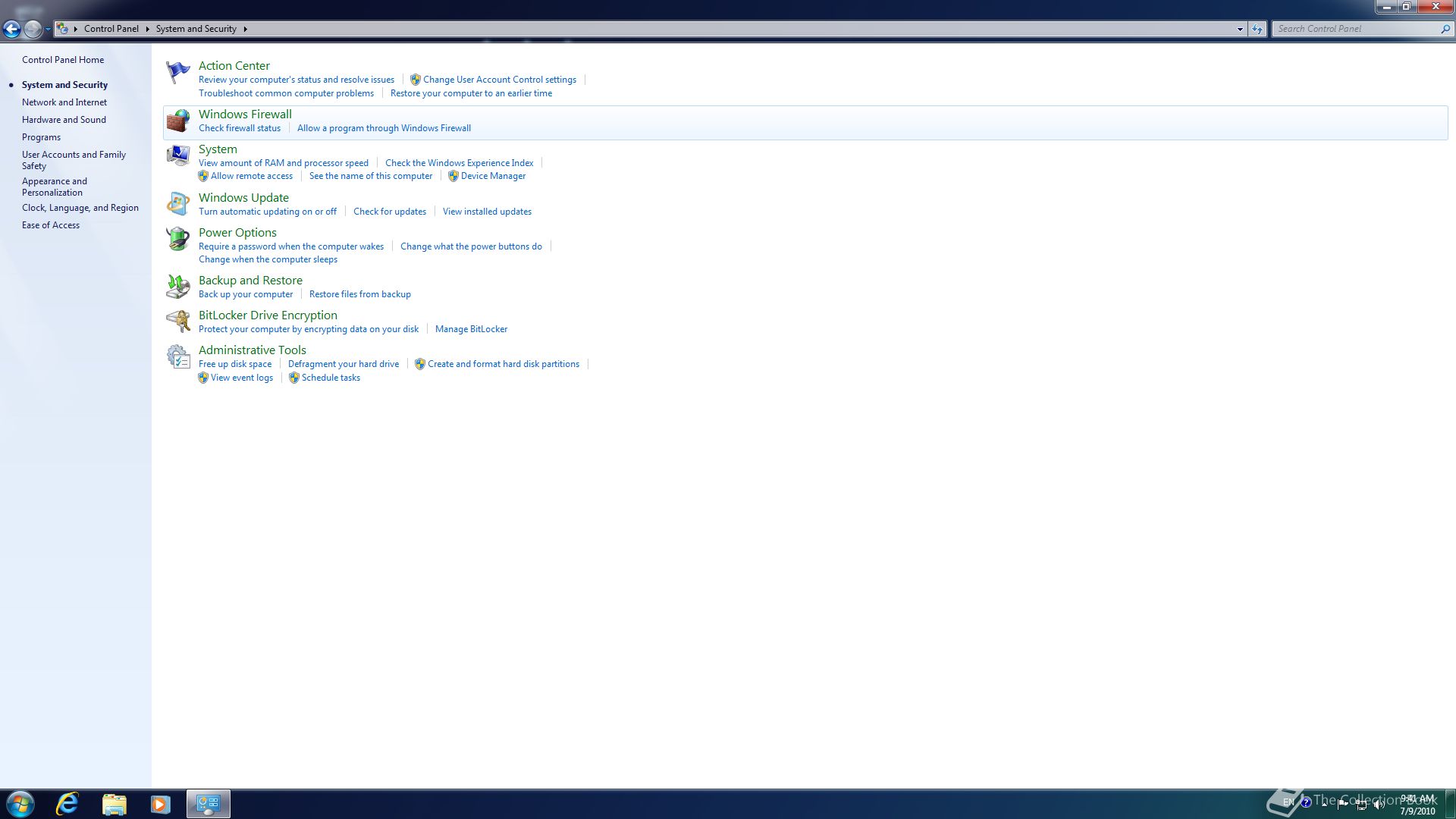The image size is (1456, 819).
Task: Expand the arrow after System and Security breadcrumb
Action: point(245,29)
